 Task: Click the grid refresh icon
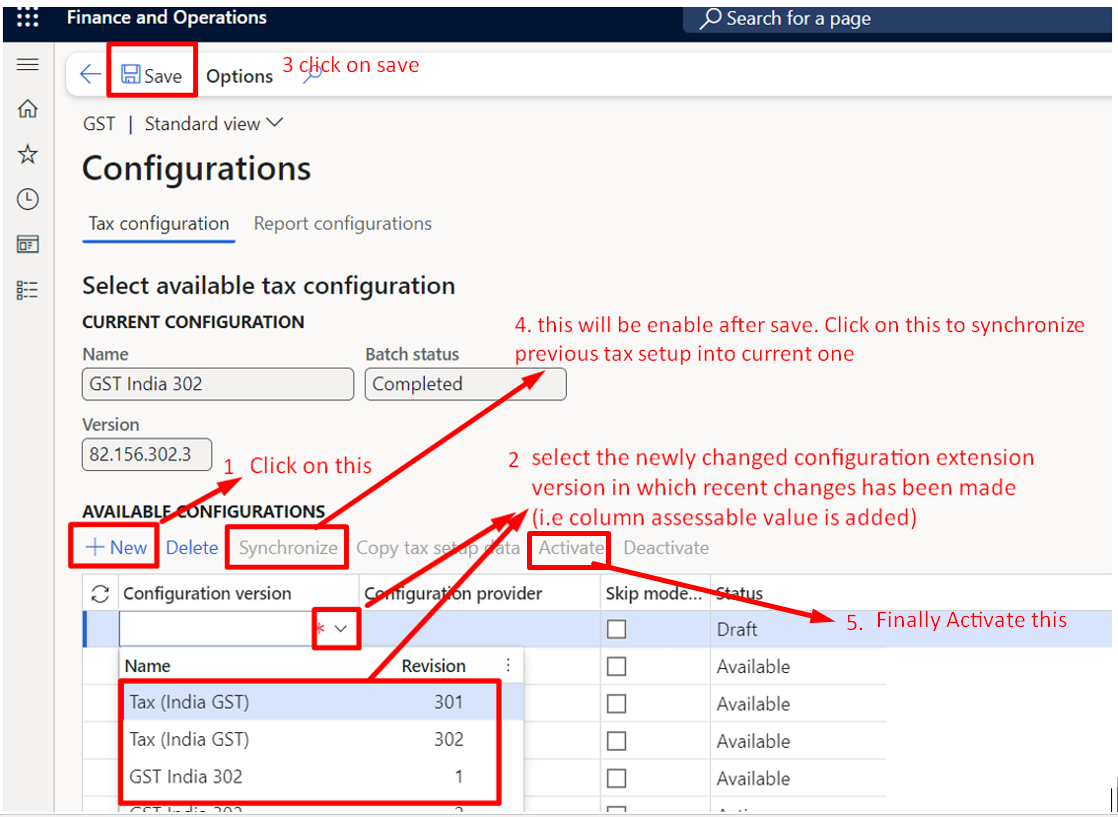point(101,594)
